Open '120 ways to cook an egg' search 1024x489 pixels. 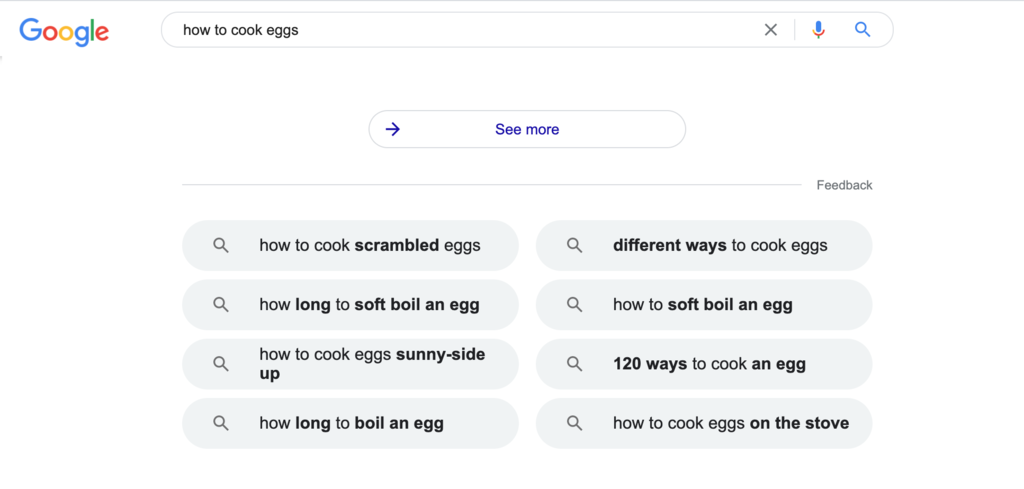[709, 364]
